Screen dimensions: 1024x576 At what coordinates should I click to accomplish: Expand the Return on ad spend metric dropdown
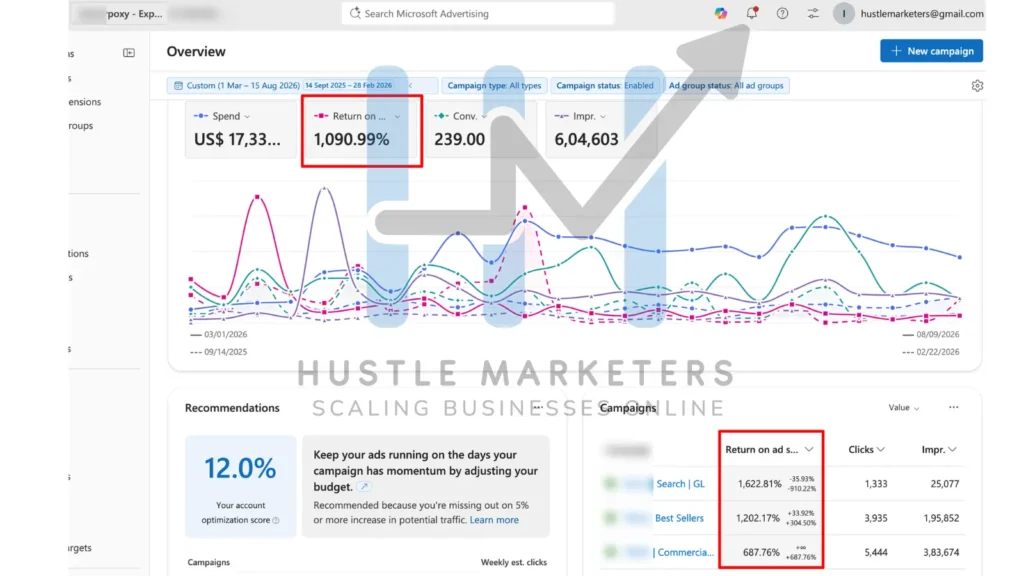(x=397, y=116)
